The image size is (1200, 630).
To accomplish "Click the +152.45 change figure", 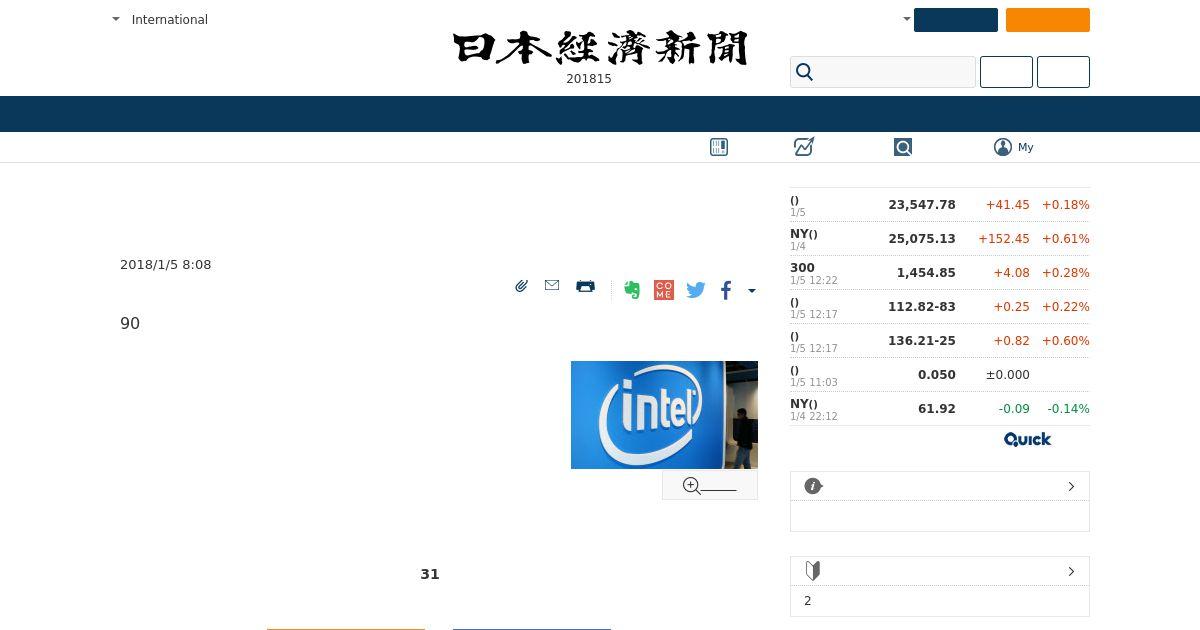I will point(1004,239).
